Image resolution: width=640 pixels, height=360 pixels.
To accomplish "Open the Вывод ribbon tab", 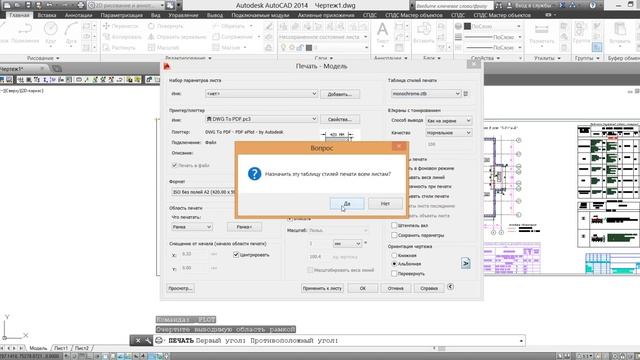I will coord(215,15).
